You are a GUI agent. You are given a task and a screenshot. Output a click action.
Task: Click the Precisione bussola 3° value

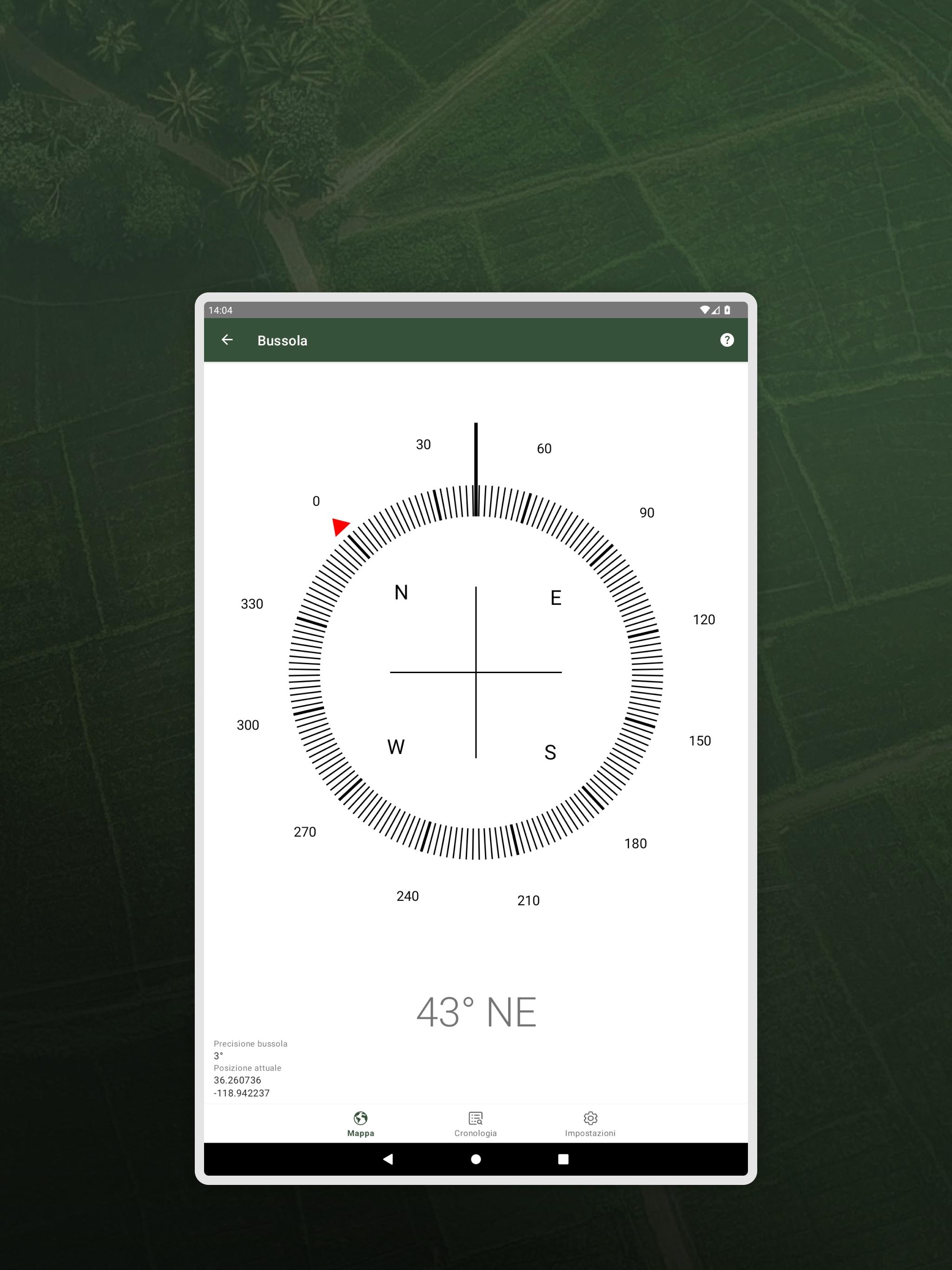pos(218,1056)
